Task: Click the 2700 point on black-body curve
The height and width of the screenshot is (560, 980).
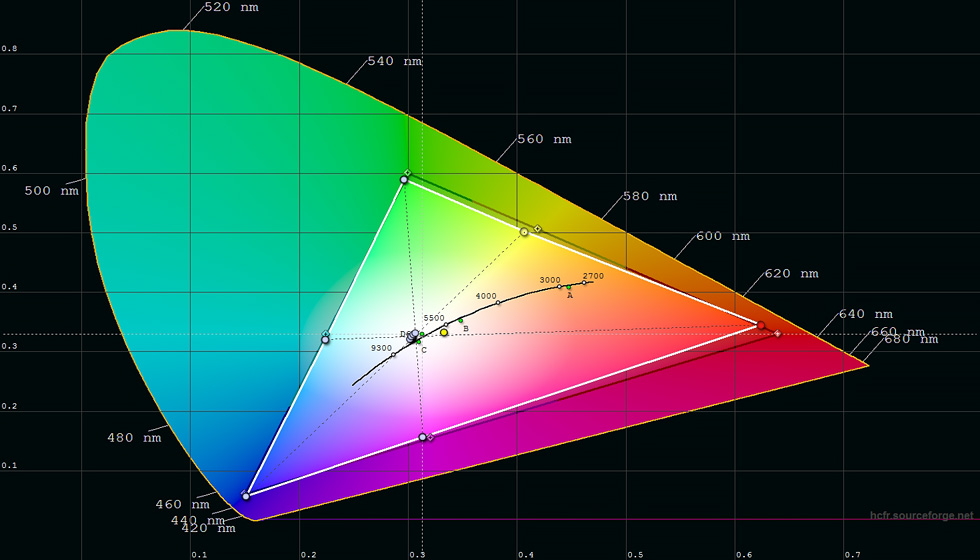Action: (585, 283)
